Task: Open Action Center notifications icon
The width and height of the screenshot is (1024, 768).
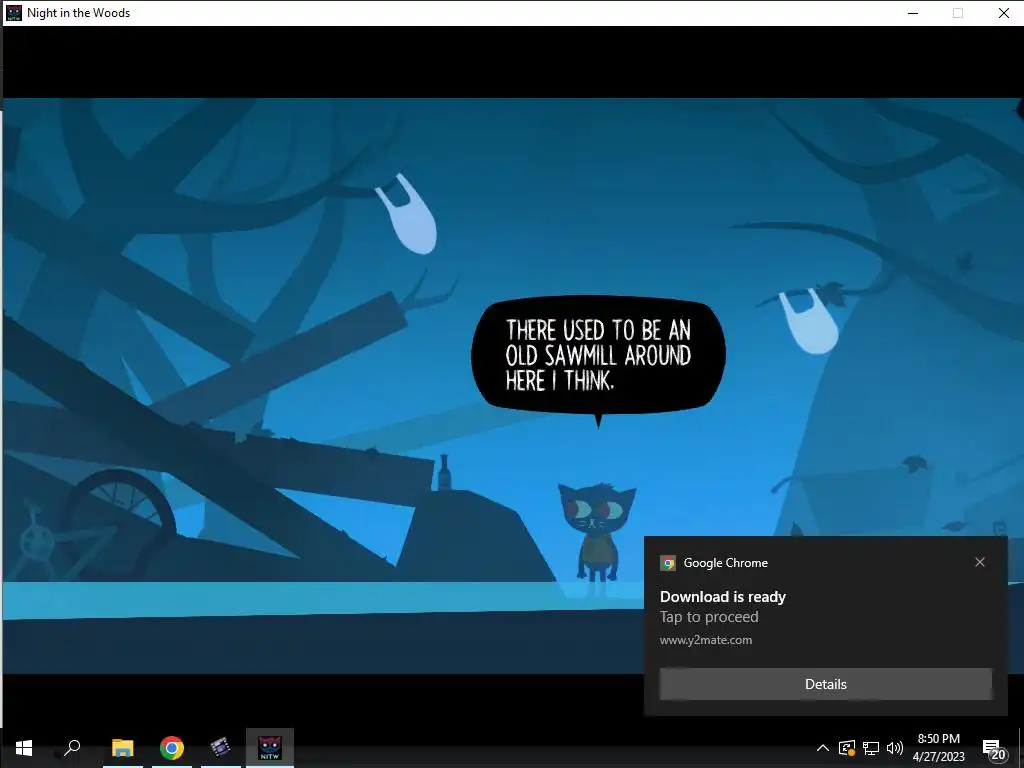Action: pos(993,748)
